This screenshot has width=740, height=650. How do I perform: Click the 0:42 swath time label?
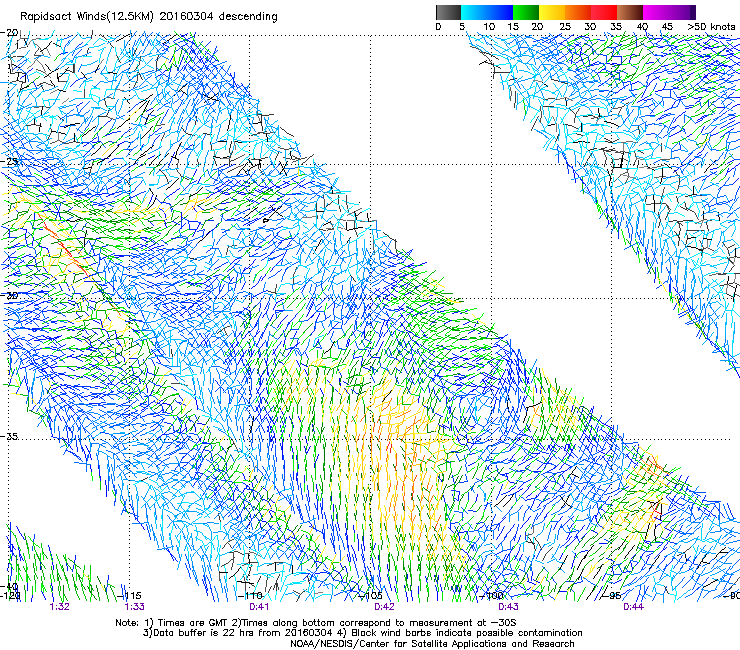pos(384,607)
